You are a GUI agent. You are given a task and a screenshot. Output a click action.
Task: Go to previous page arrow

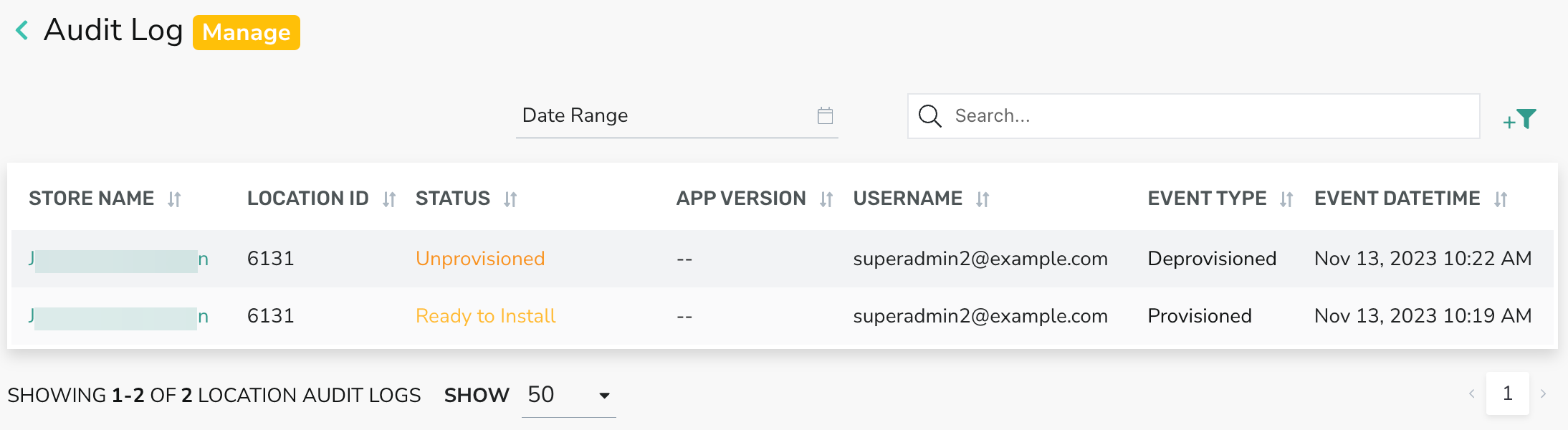[1472, 393]
